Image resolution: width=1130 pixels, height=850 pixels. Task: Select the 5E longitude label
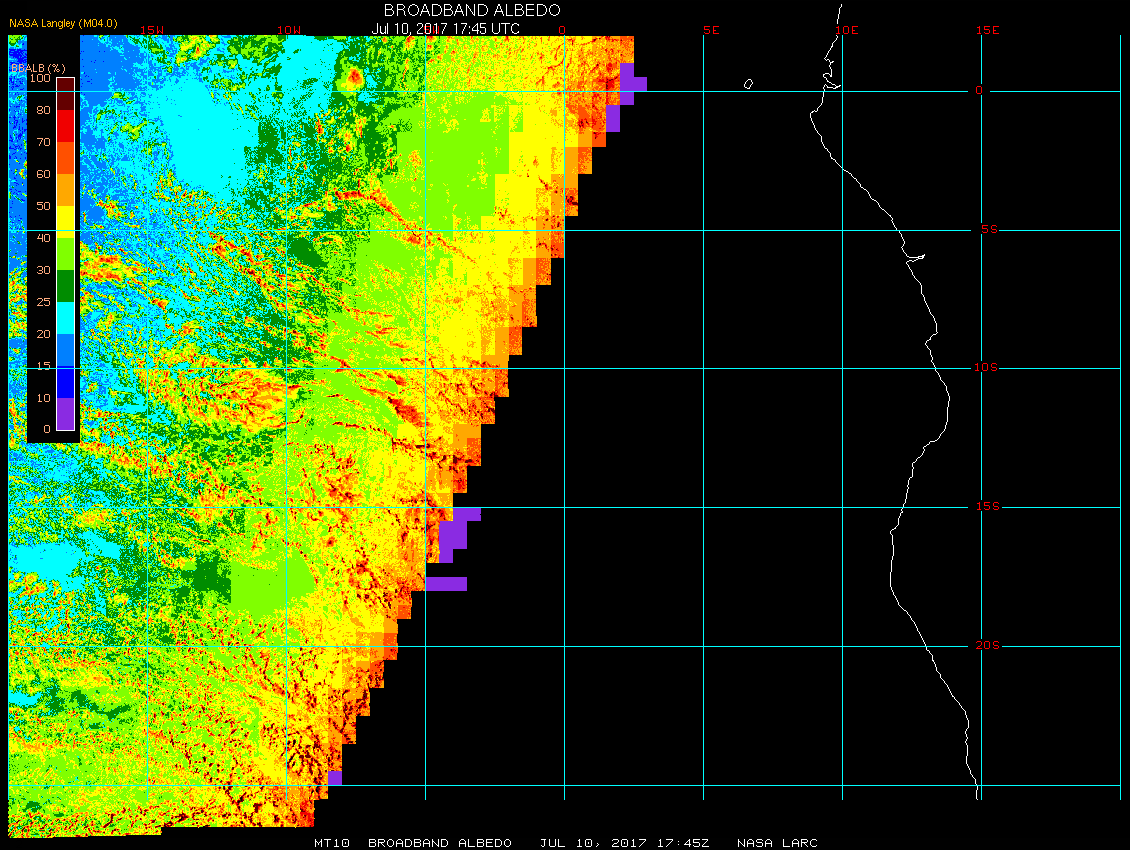tap(711, 30)
